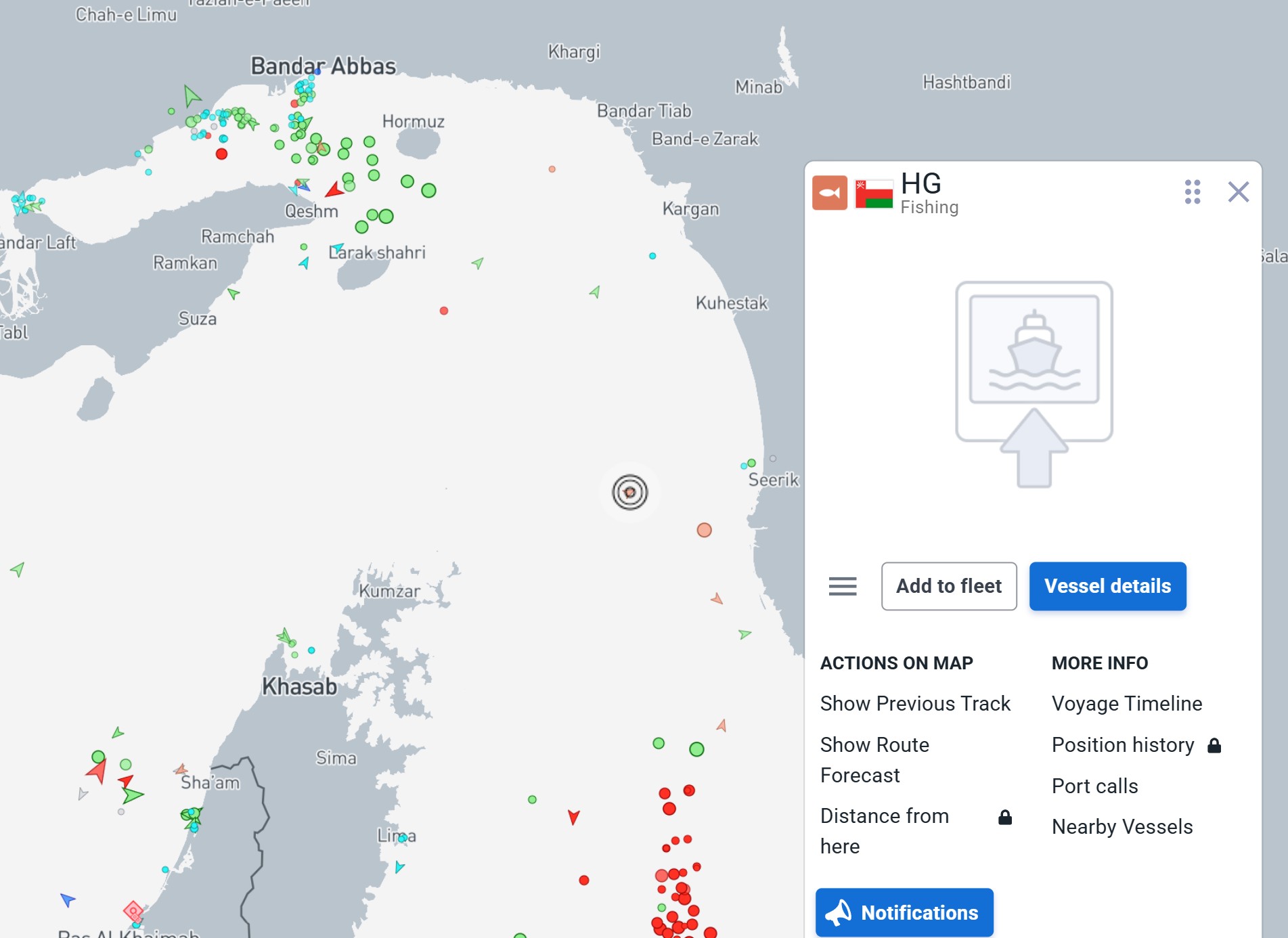Close the HG vessel info panel
The height and width of the screenshot is (938, 1288).
pyautogui.click(x=1238, y=192)
